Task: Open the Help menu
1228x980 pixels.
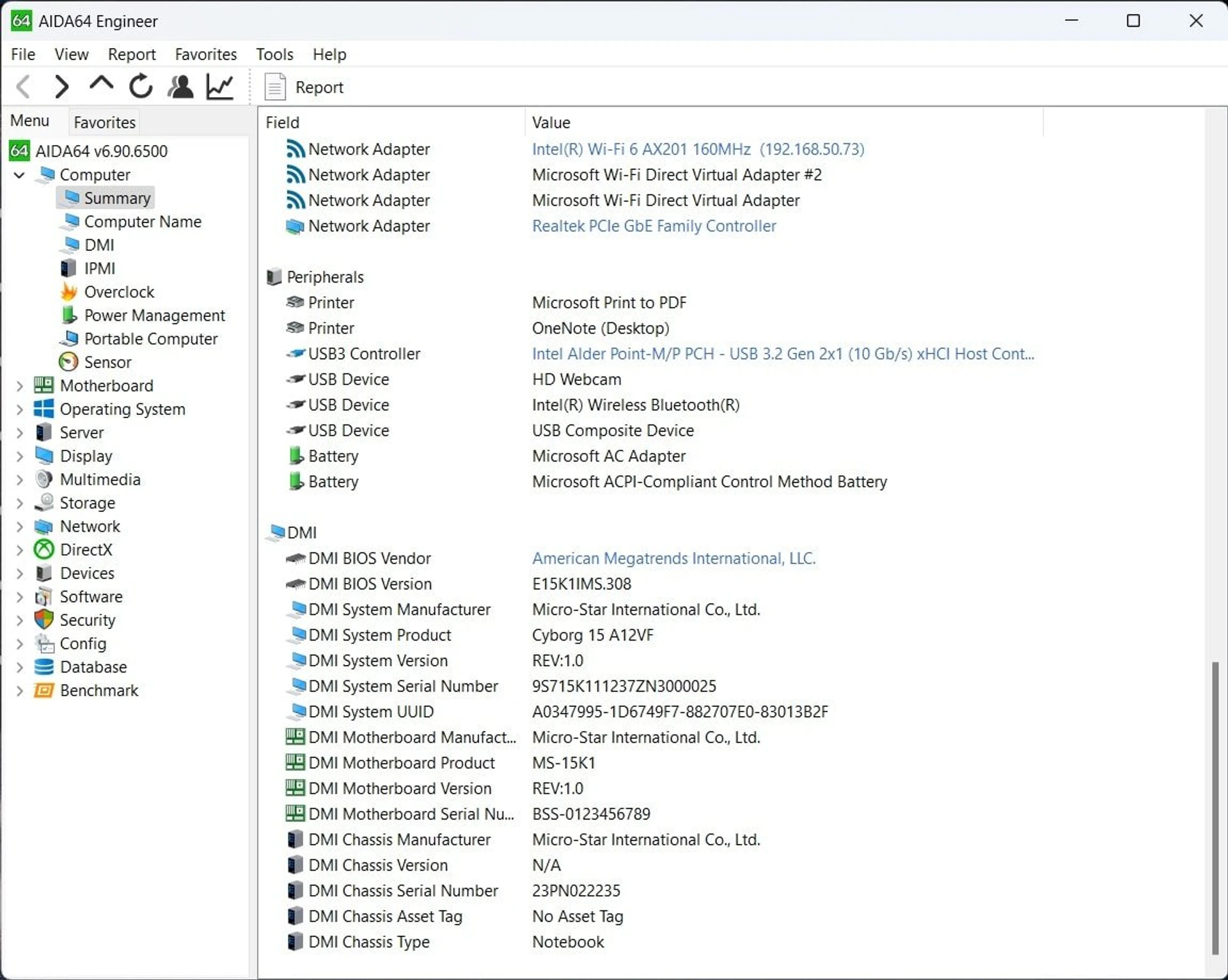Action: 329,54
